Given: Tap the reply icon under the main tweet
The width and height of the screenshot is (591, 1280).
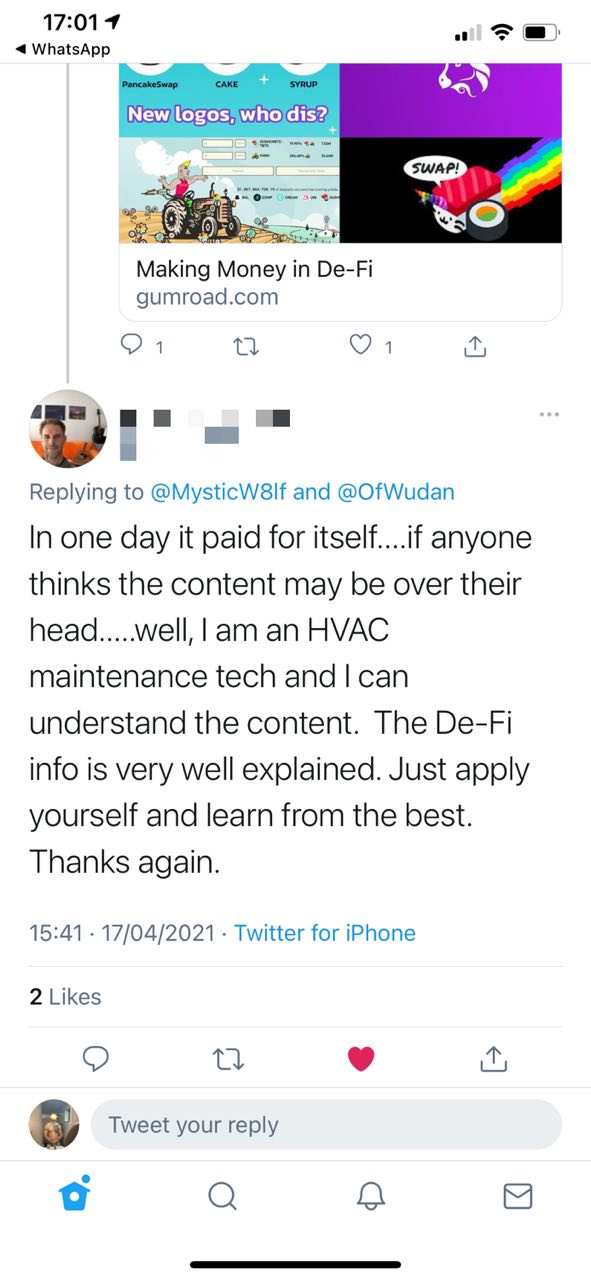Looking at the screenshot, I should point(95,1057).
